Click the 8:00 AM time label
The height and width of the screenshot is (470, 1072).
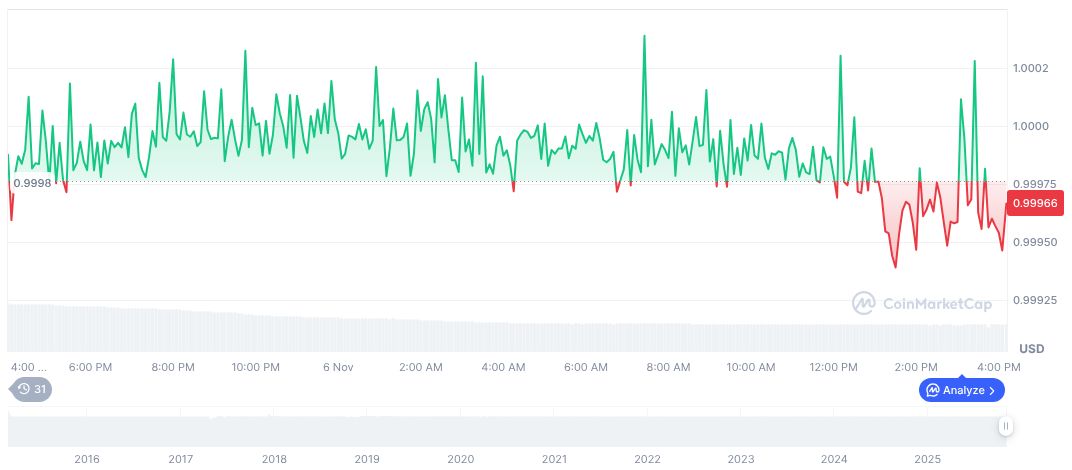pos(668,367)
